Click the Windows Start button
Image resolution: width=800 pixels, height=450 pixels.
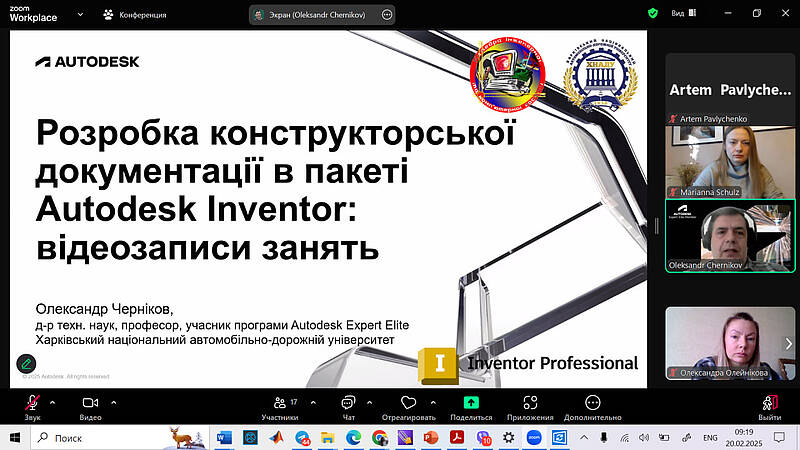[15, 438]
